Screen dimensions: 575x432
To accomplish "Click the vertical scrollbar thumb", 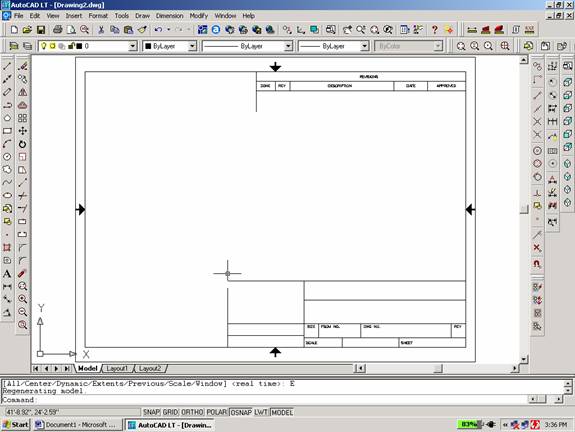I will (524, 209).
